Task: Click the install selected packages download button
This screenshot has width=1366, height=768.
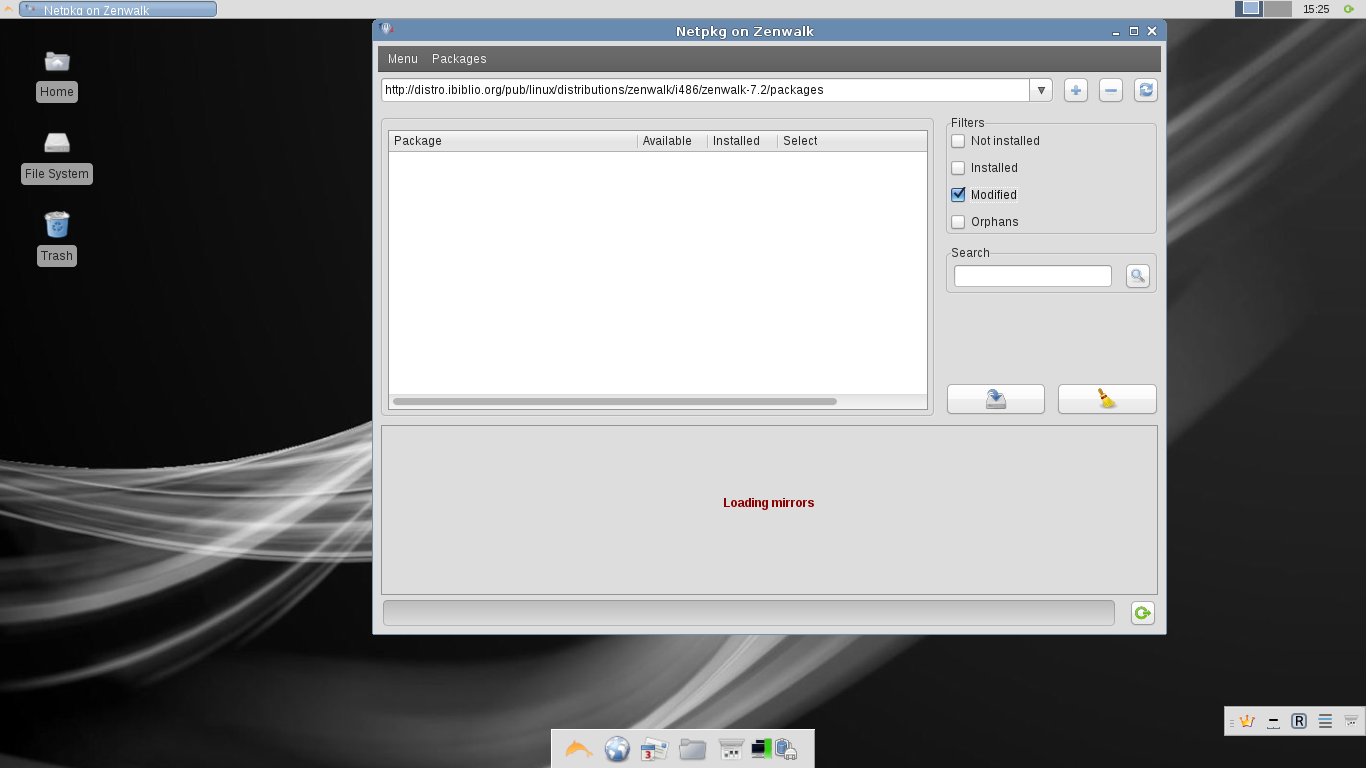Action: pos(996,399)
